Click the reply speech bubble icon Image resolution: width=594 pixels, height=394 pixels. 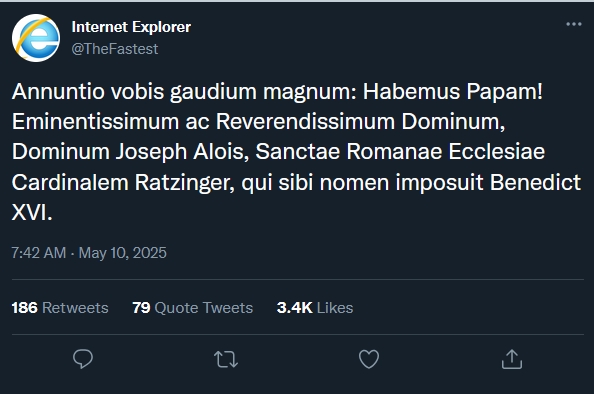coord(83,359)
